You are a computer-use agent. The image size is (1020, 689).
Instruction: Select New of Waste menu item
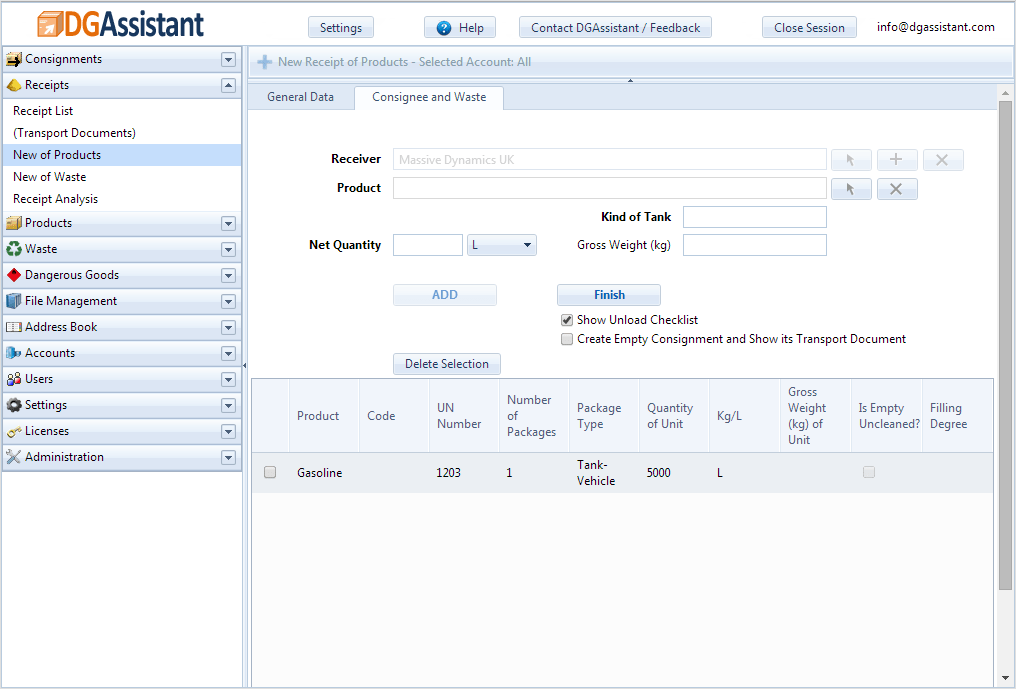122,178
